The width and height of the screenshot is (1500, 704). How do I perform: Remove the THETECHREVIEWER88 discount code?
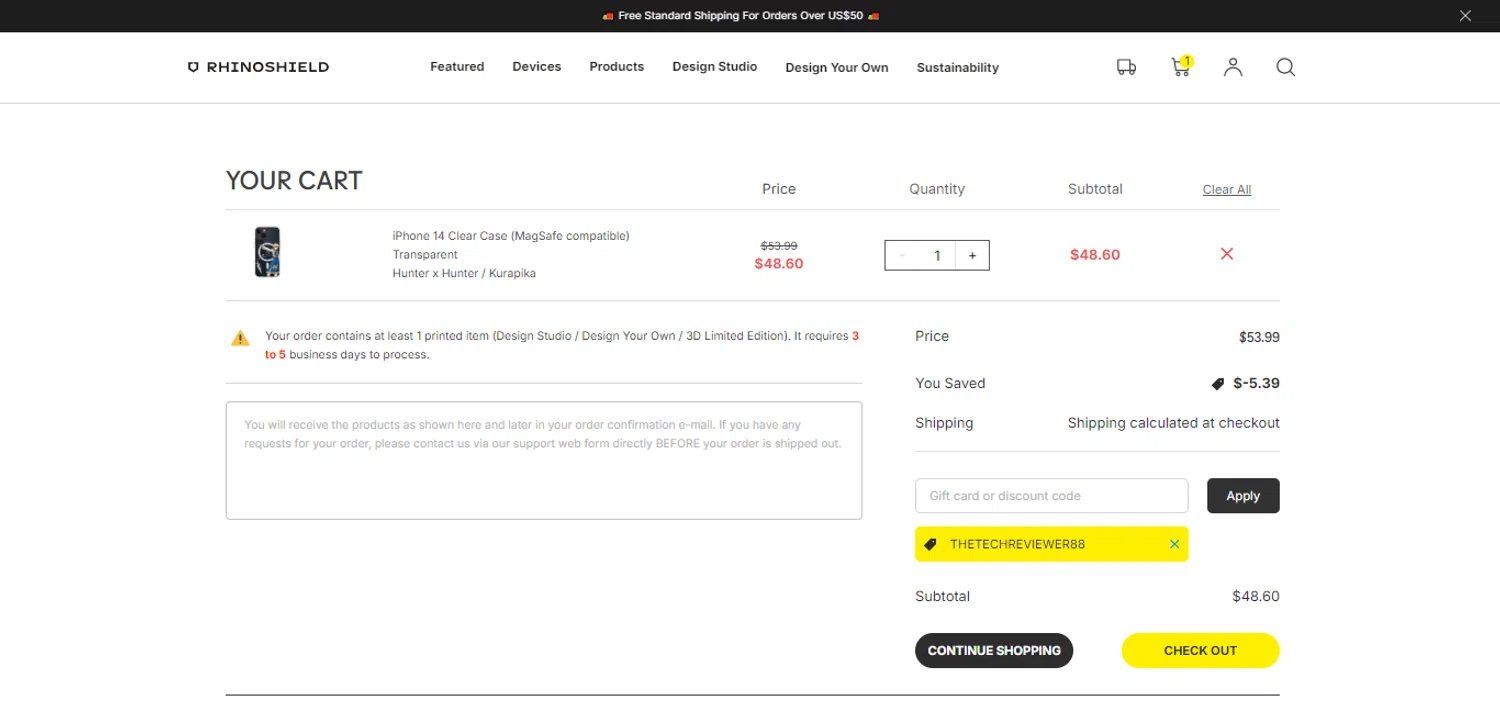(1175, 544)
